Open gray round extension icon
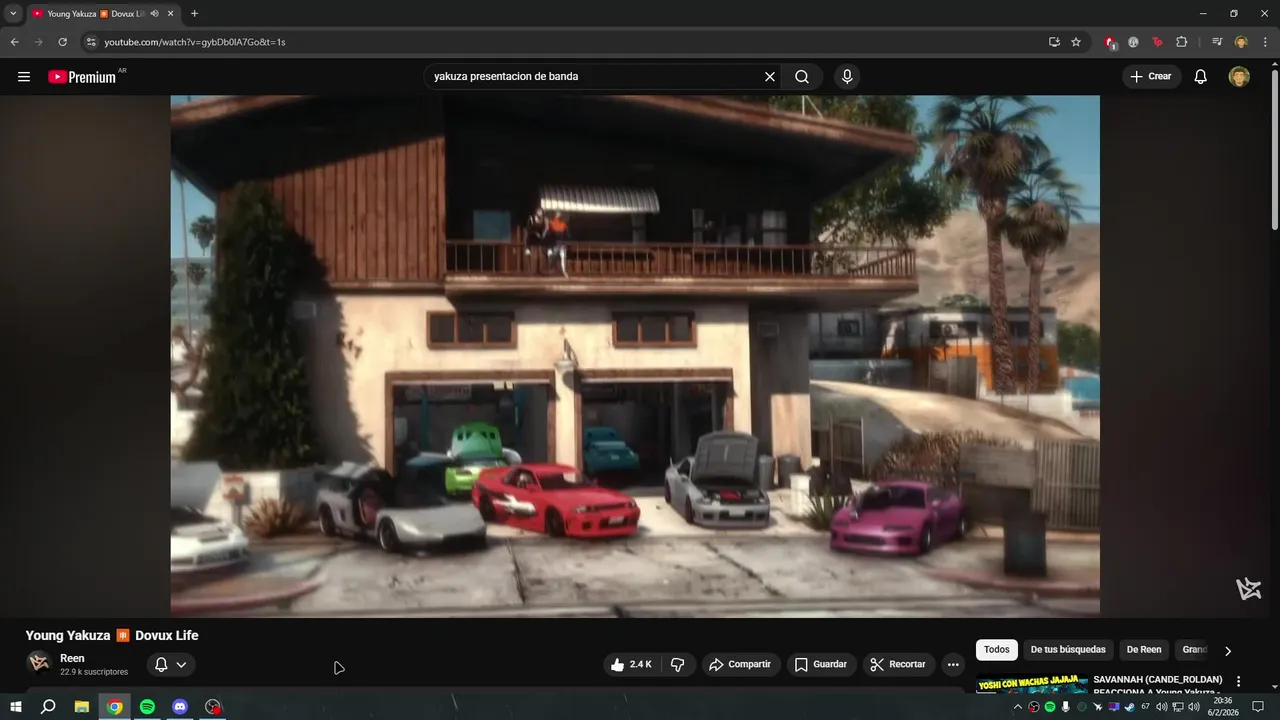The width and height of the screenshot is (1280, 720). pyautogui.click(x=1133, y=42)
